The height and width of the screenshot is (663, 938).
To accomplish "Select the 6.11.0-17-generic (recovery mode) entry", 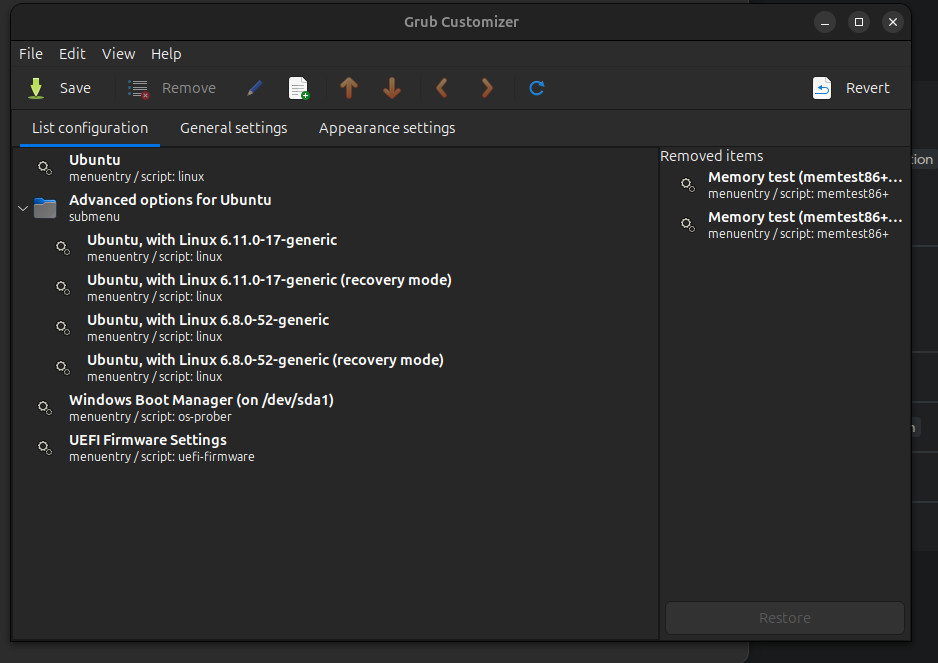I will pyautogui.click(x=335, y=288).
